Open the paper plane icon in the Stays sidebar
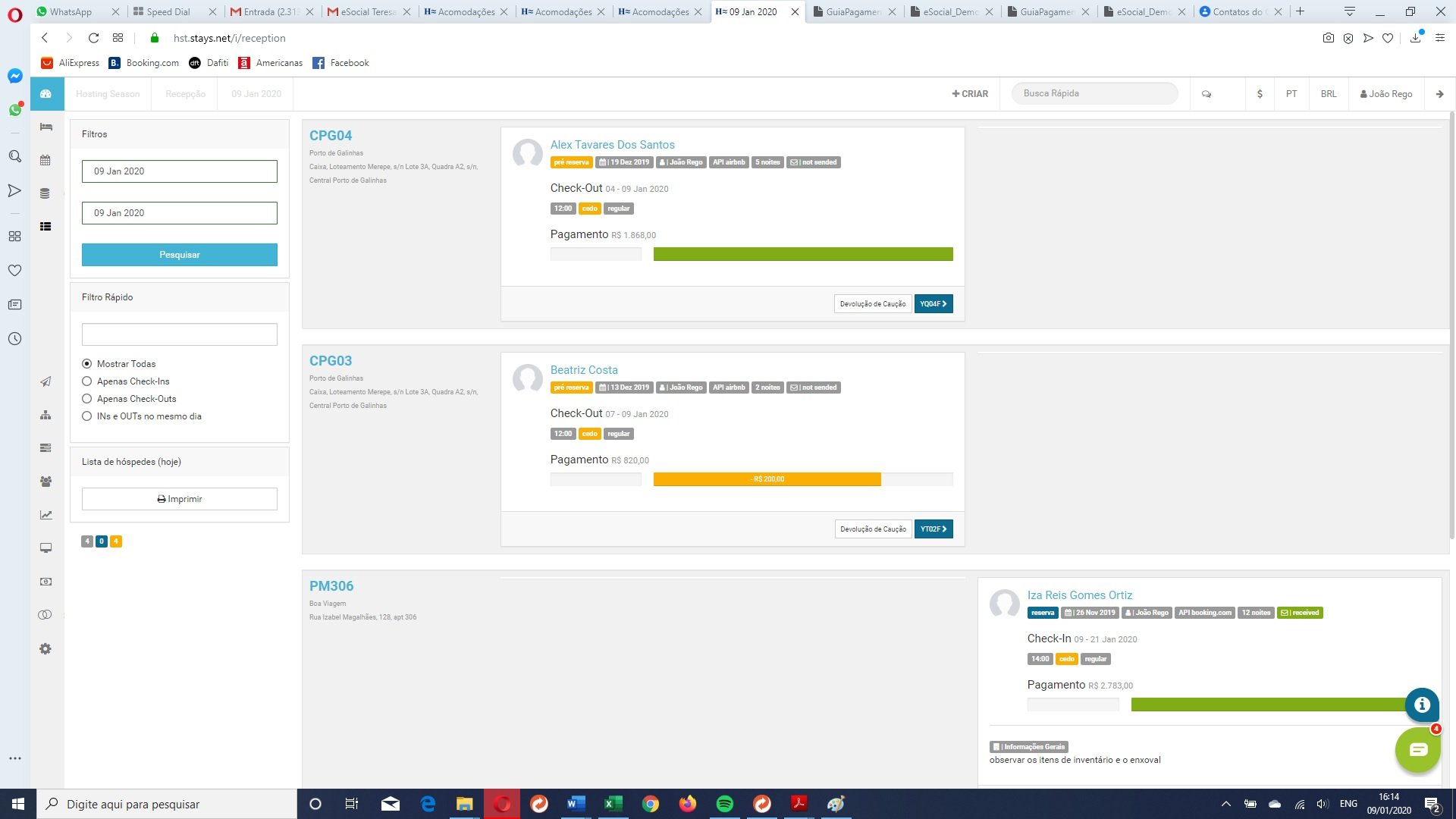 click(x=45, y=381)
